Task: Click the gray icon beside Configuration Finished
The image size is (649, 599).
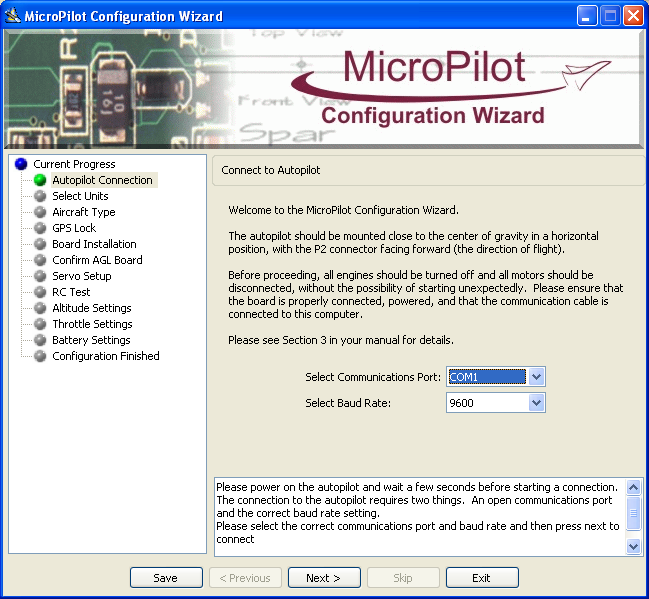Action: [x=40, y=356]
